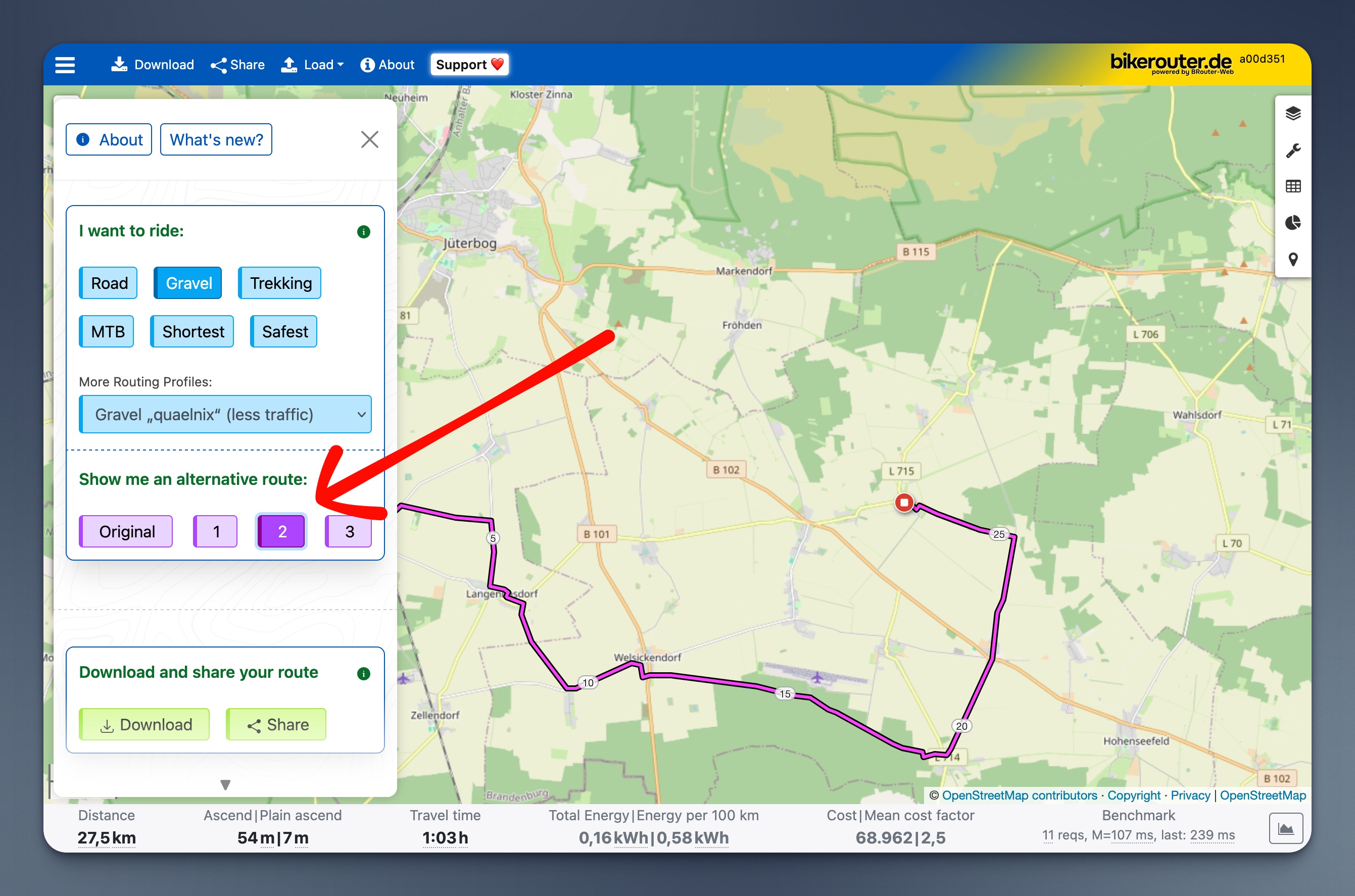Open the OpenStreetMap contributors link
Image resolution: width=1355 pixels, height=896 pixels.
(x=1019, y=795)
